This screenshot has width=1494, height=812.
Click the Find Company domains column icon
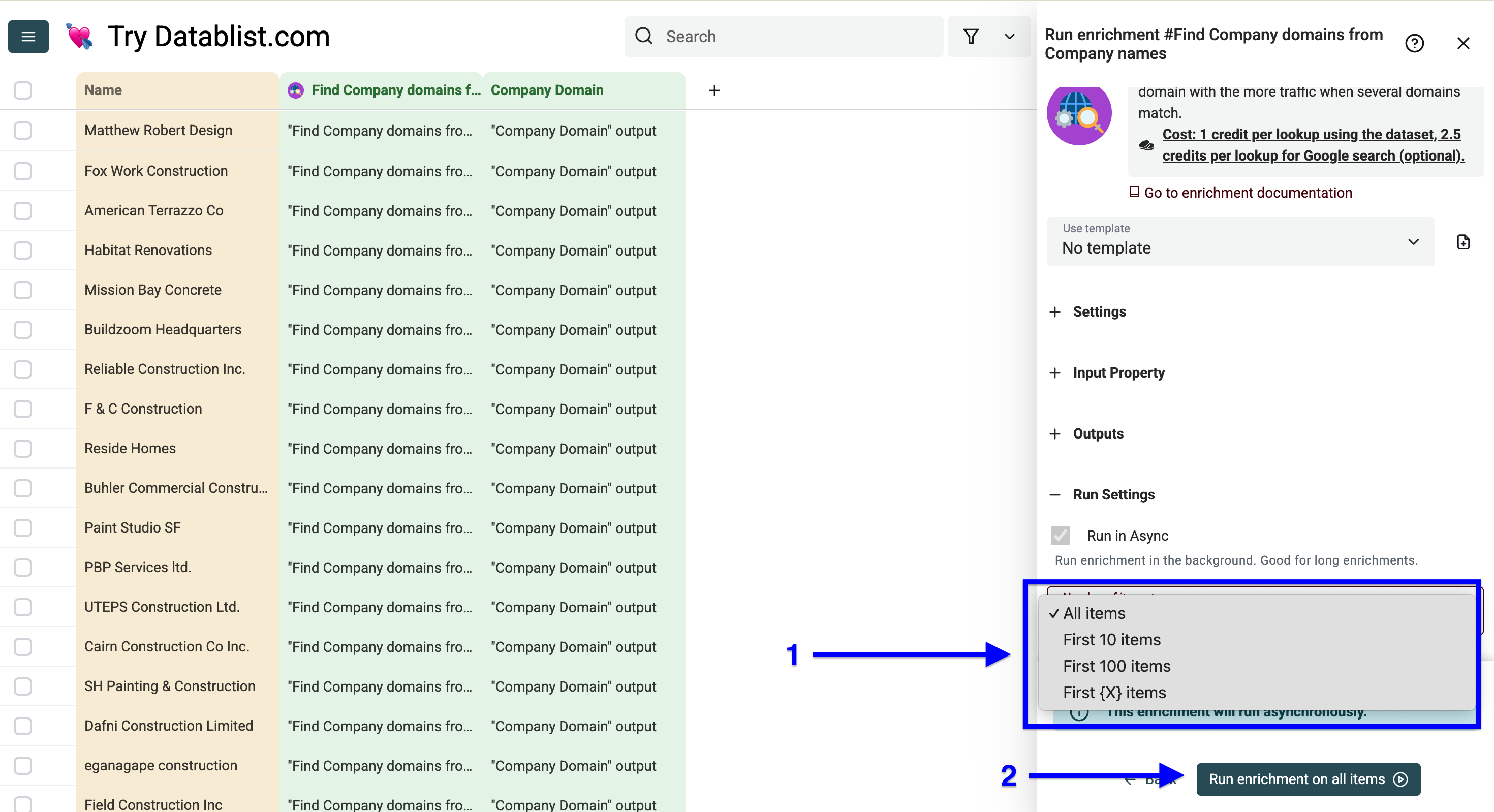click(296, 90)
